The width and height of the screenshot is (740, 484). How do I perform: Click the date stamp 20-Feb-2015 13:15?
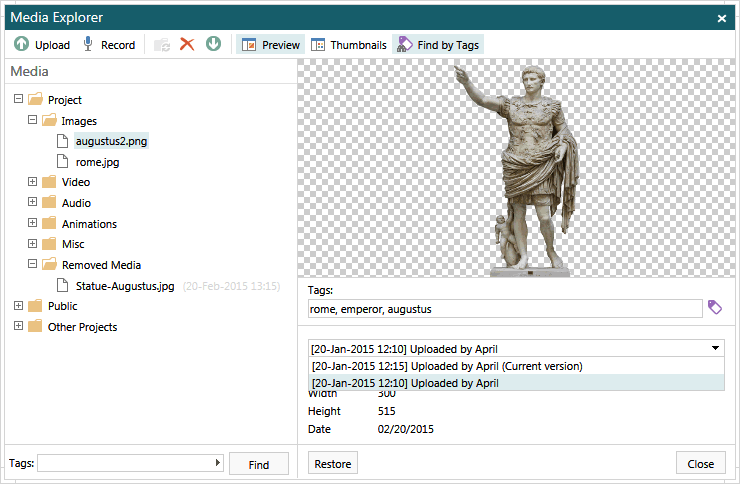click(x=232, y=286)
